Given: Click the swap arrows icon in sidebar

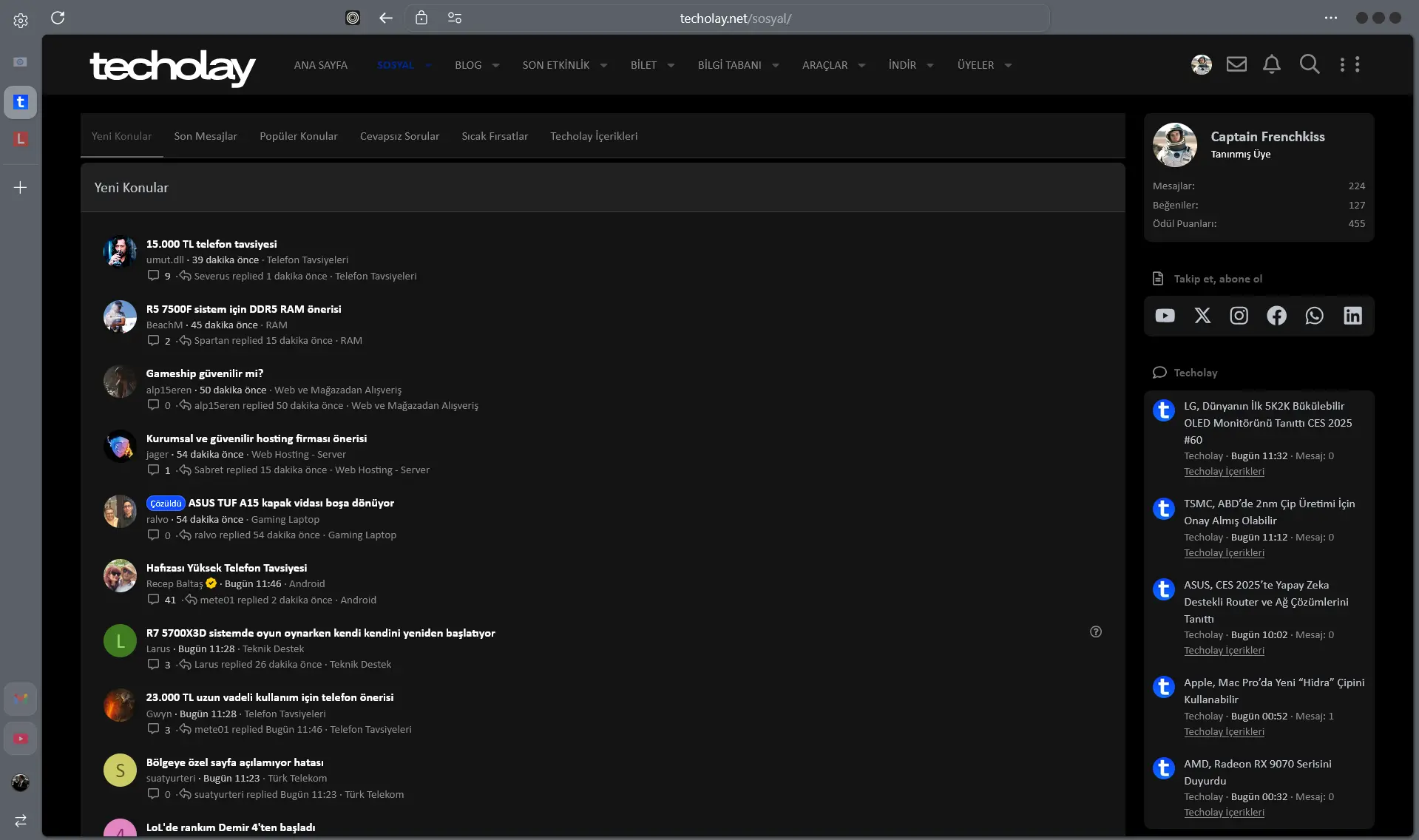Looking at the screenshot, I should point(21,820).
